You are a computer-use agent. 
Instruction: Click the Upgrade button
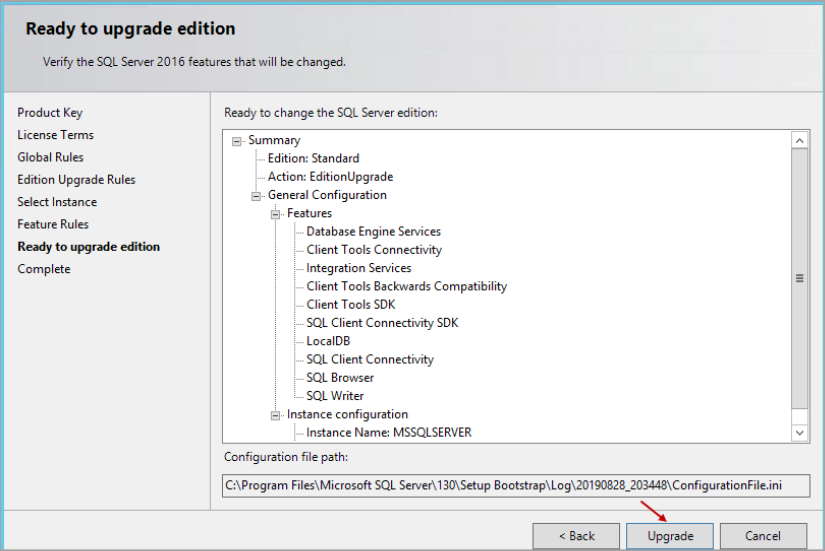(x=670, y=536)
